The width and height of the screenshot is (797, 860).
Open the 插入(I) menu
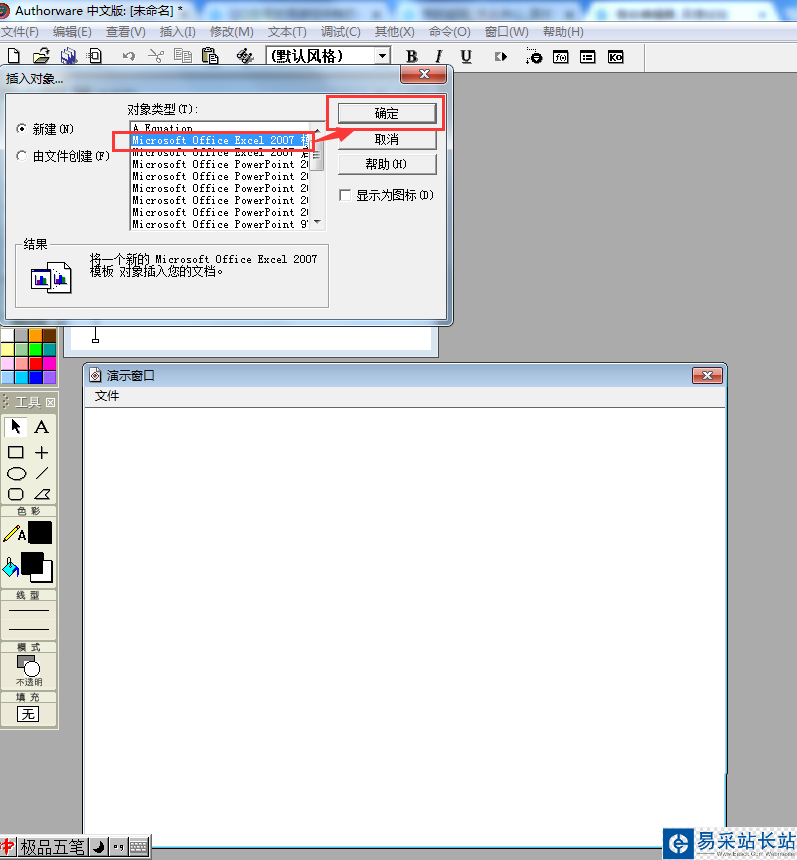pyautogui.click(x=178, y=32)
